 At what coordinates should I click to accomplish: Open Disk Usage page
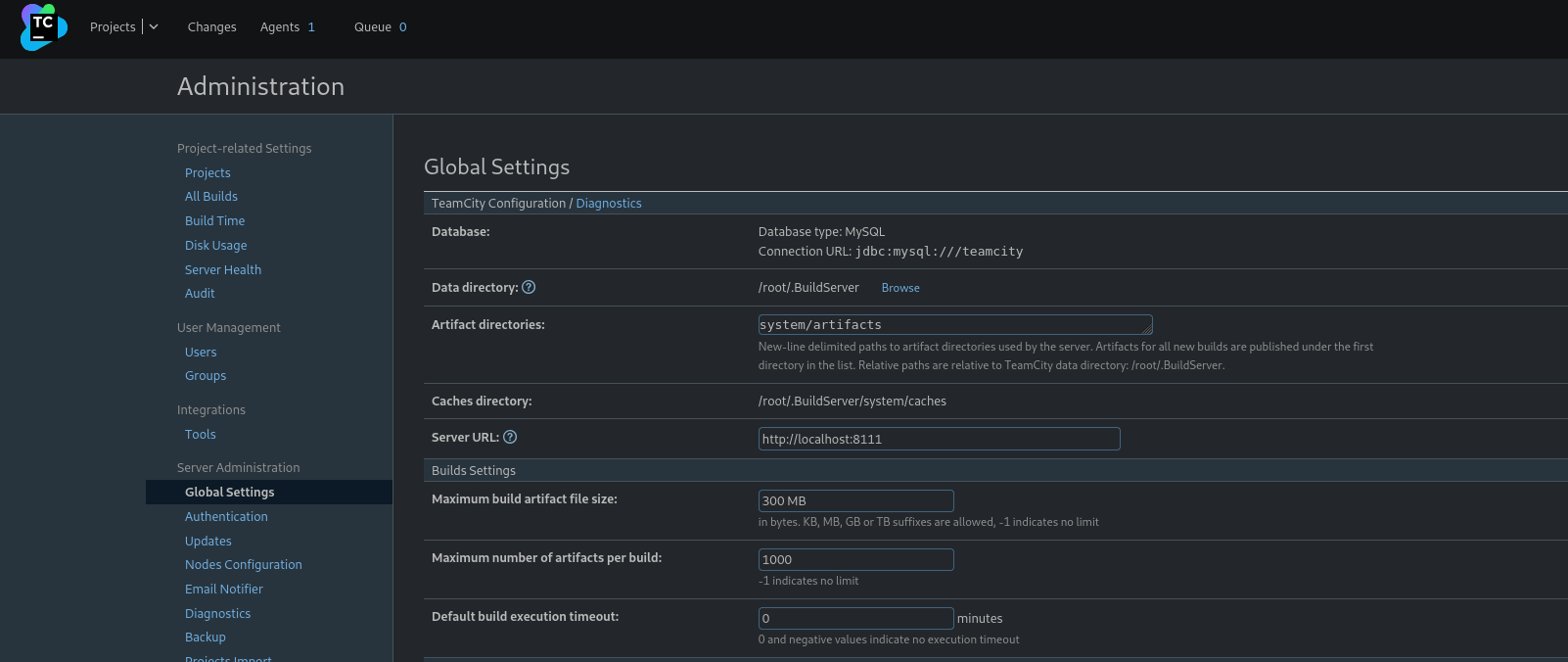click(x=215, y=245)
